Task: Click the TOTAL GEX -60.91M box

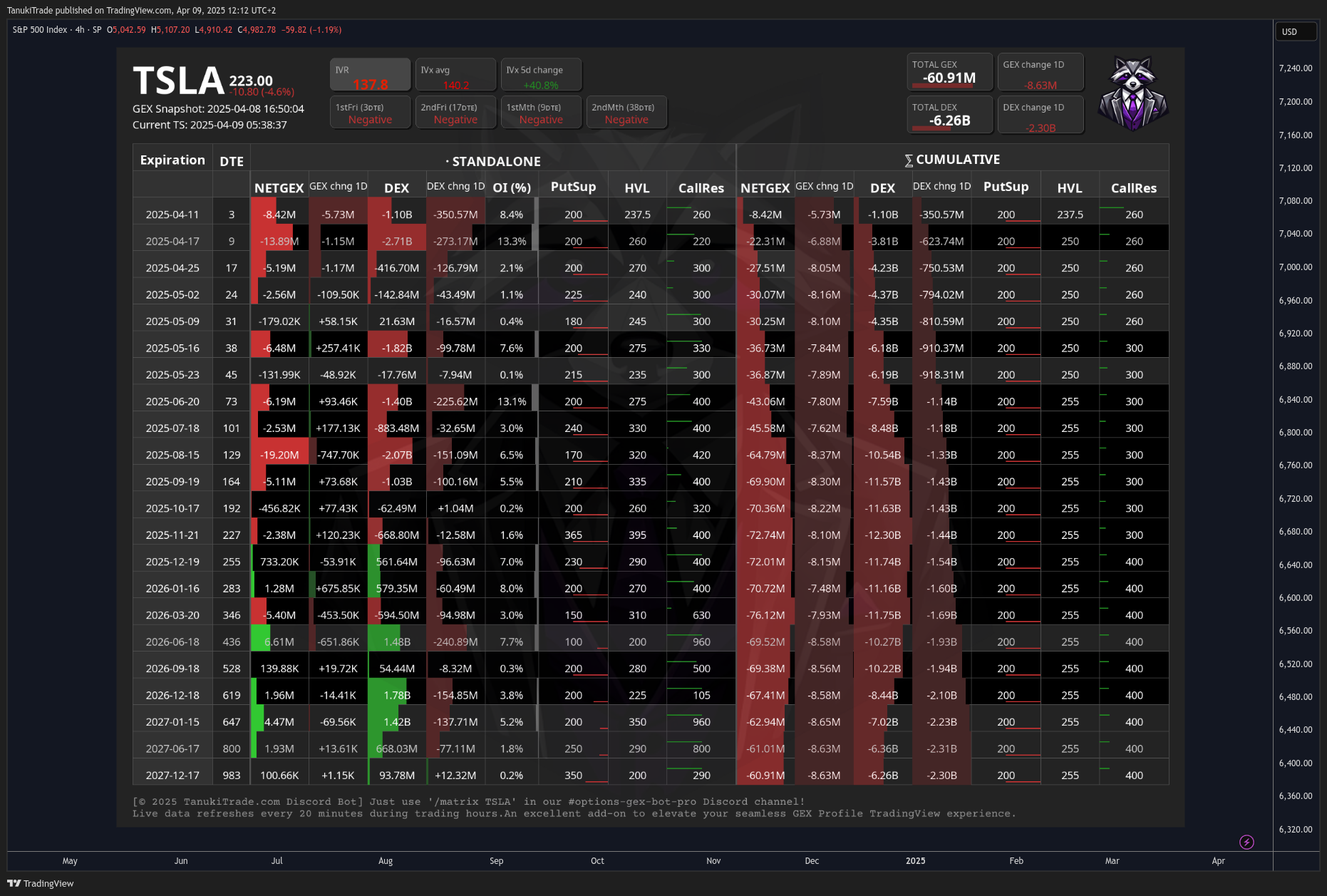Action: [x=949, y=72]
